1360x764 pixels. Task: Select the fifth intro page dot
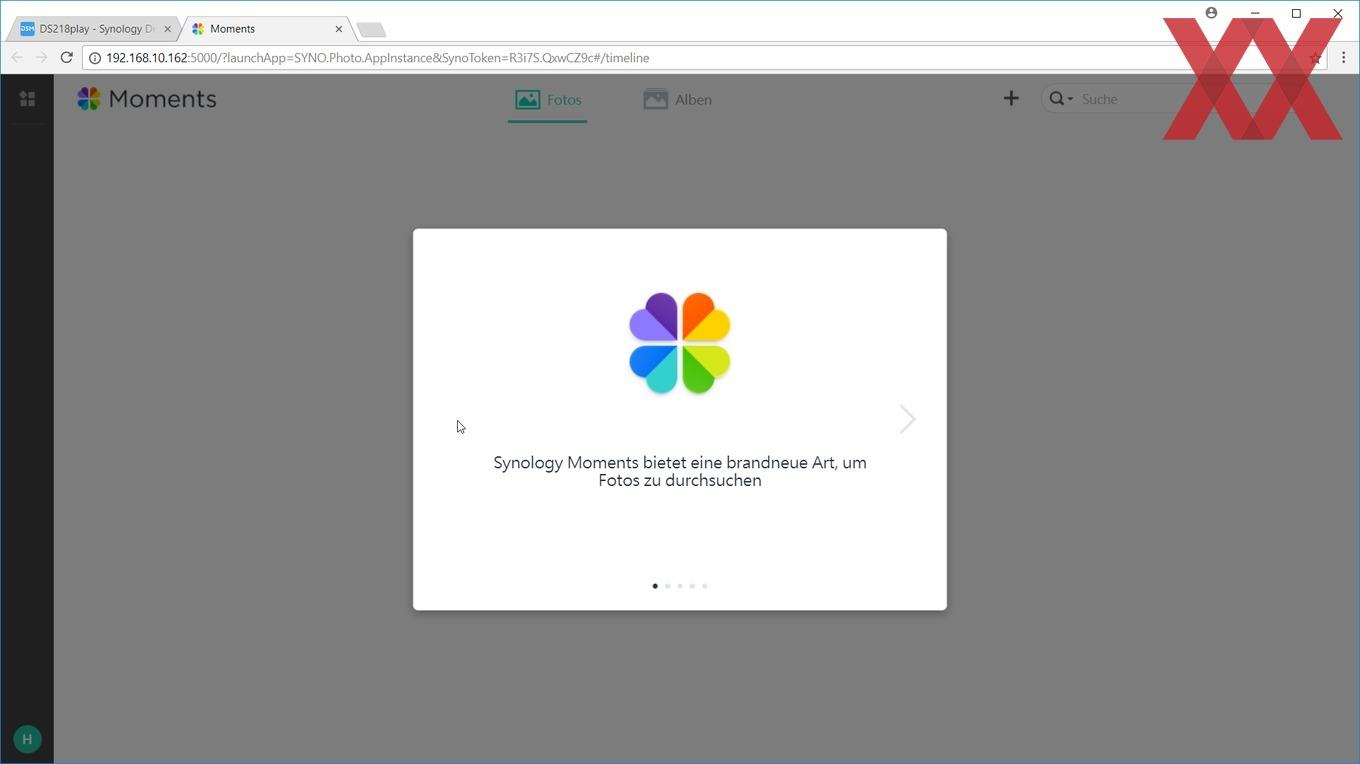(x=704, y=586)
